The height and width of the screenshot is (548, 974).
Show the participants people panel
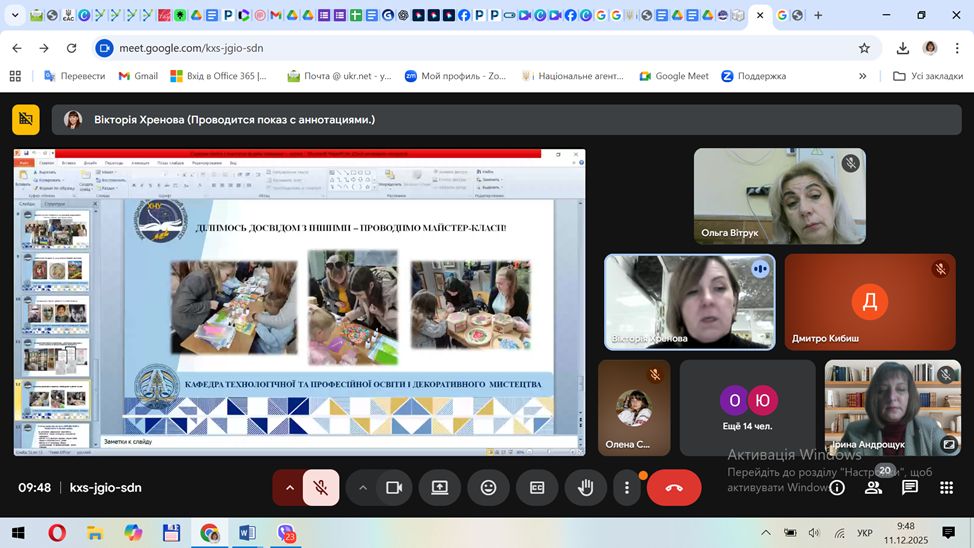[873, 488]
